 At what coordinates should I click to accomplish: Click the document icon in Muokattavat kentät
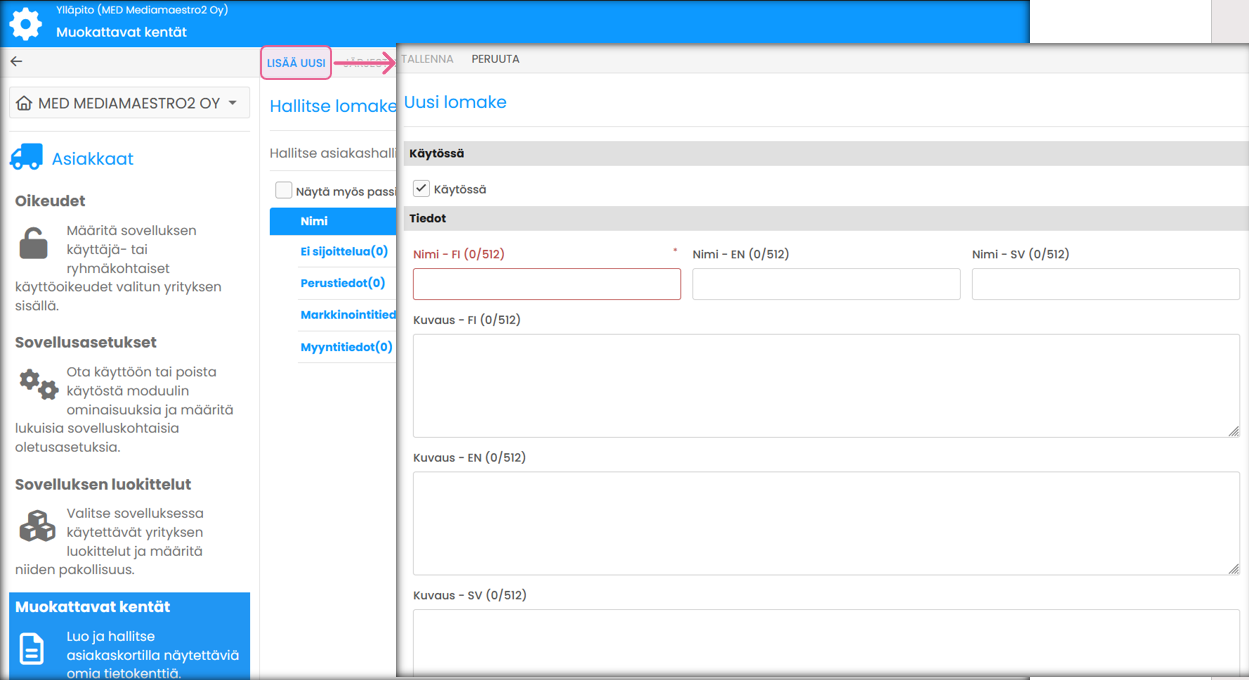32,649
